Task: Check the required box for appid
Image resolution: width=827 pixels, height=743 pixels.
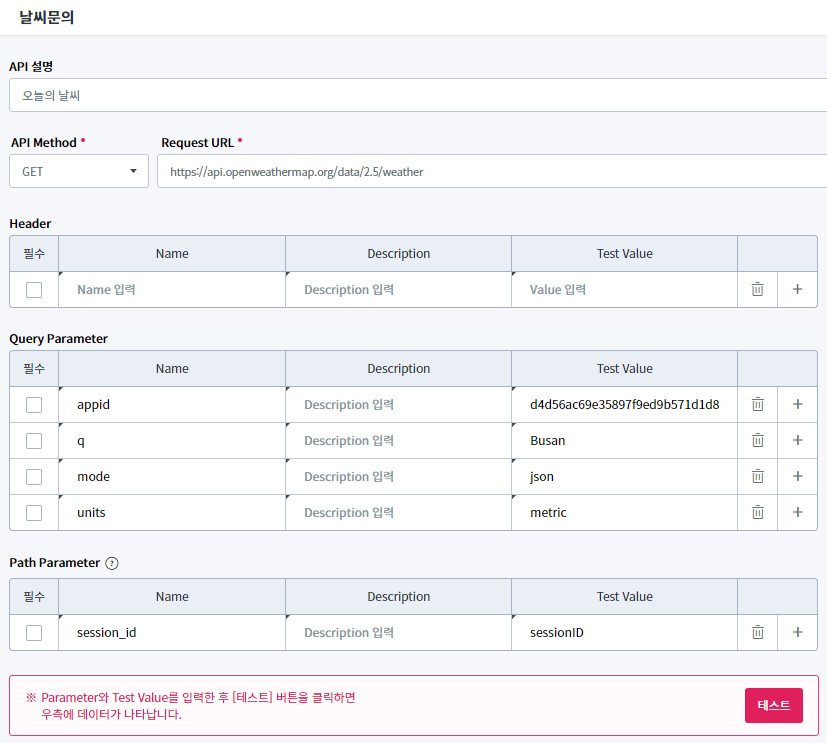Action: pos(34,405)
